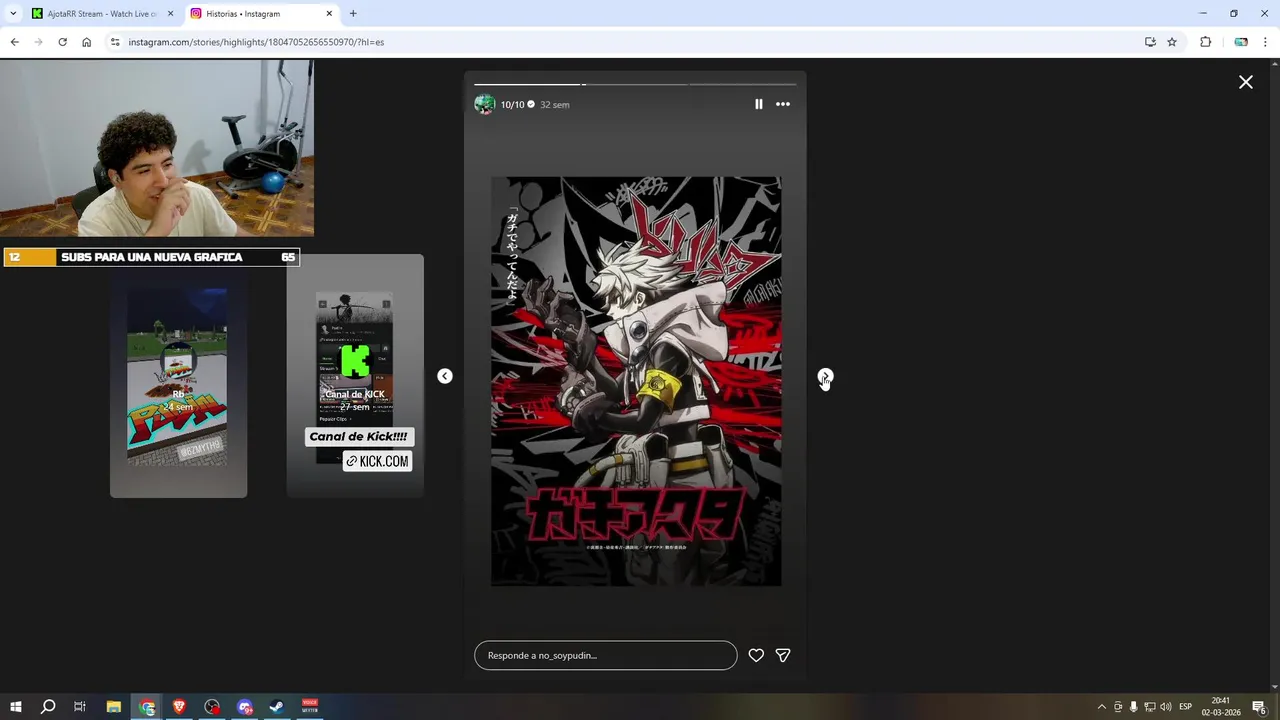Show hidden system tray icons
The width and height of the screenshot is (1280, 720).
point(1102,707)
